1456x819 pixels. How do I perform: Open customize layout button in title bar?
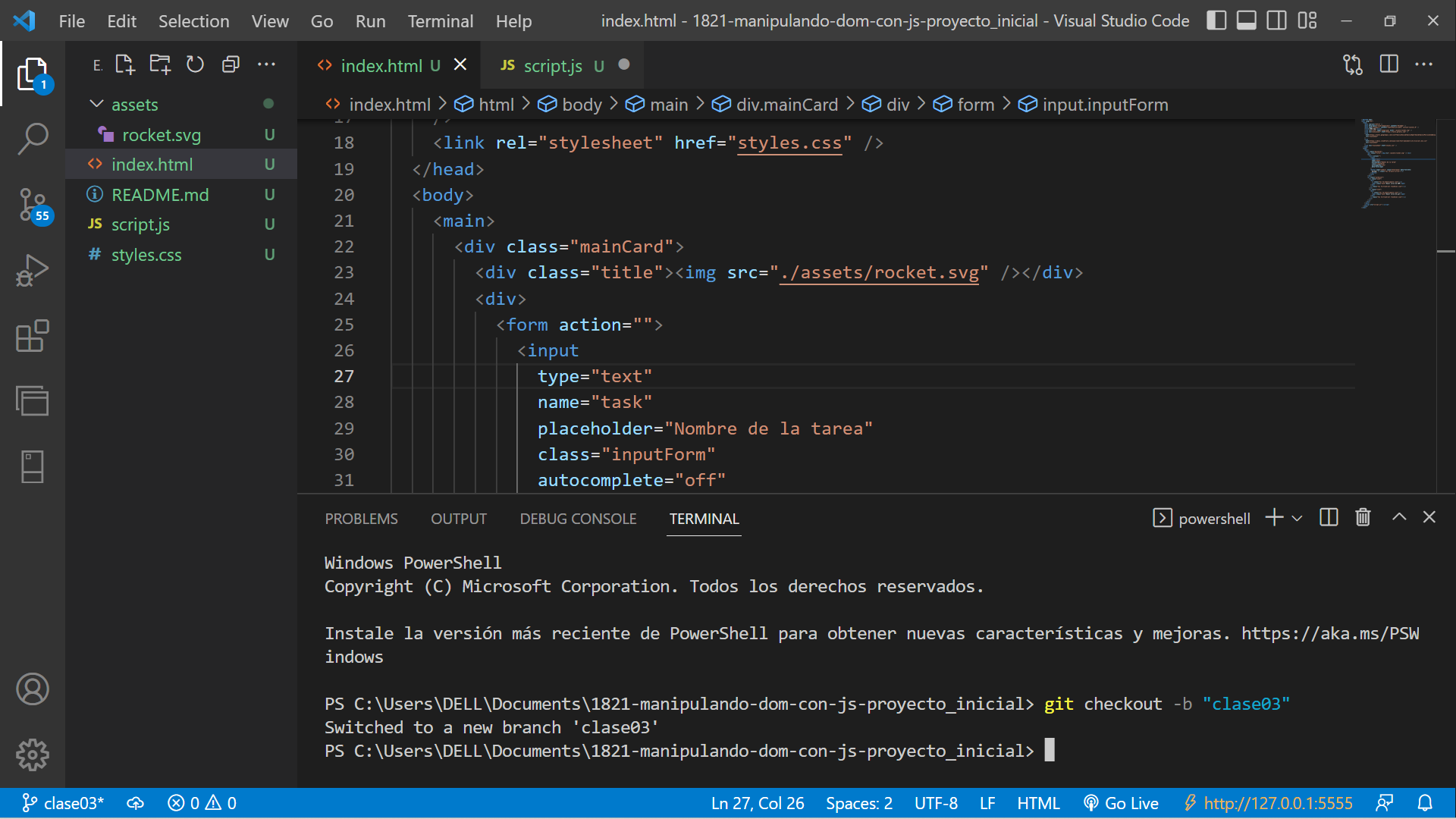click(x=1307, y=20)
